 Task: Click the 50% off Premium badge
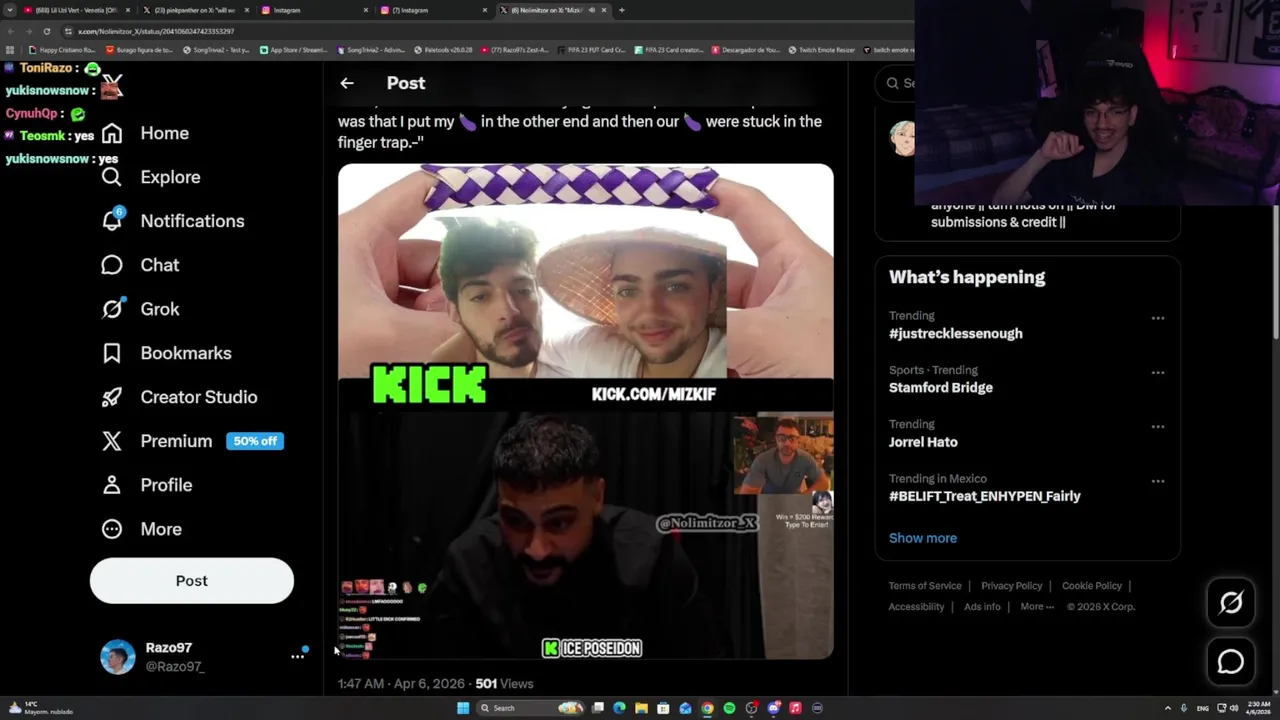coord(255,441)
